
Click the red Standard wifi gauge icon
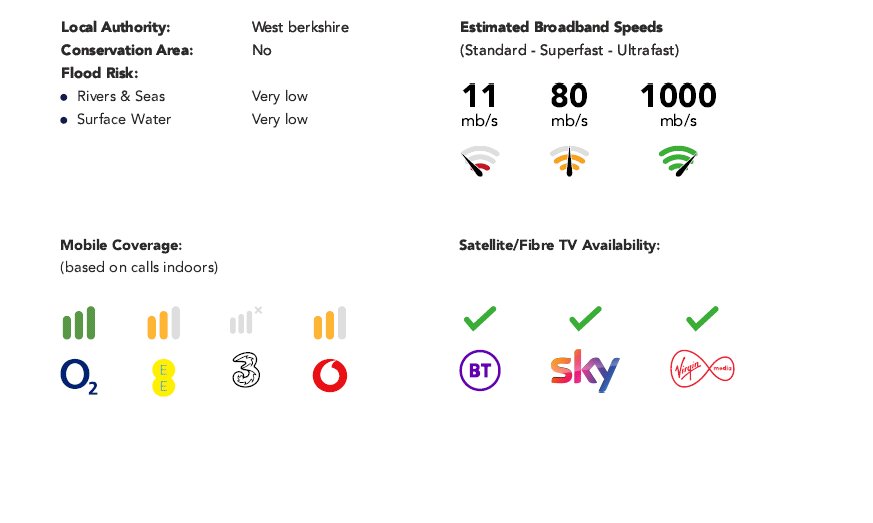coord(480,161)
